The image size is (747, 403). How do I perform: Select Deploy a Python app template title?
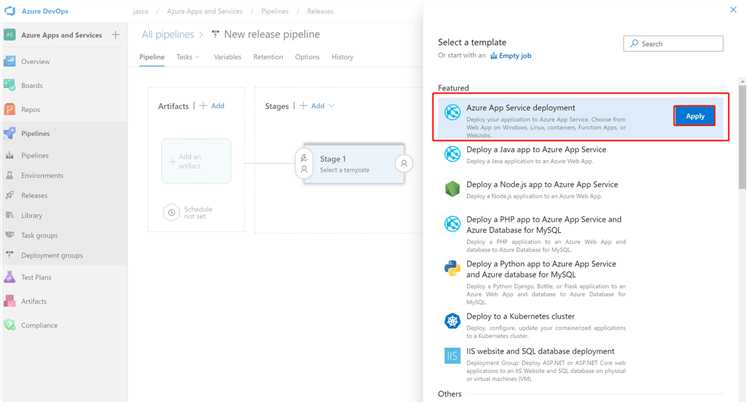[541, 269]
